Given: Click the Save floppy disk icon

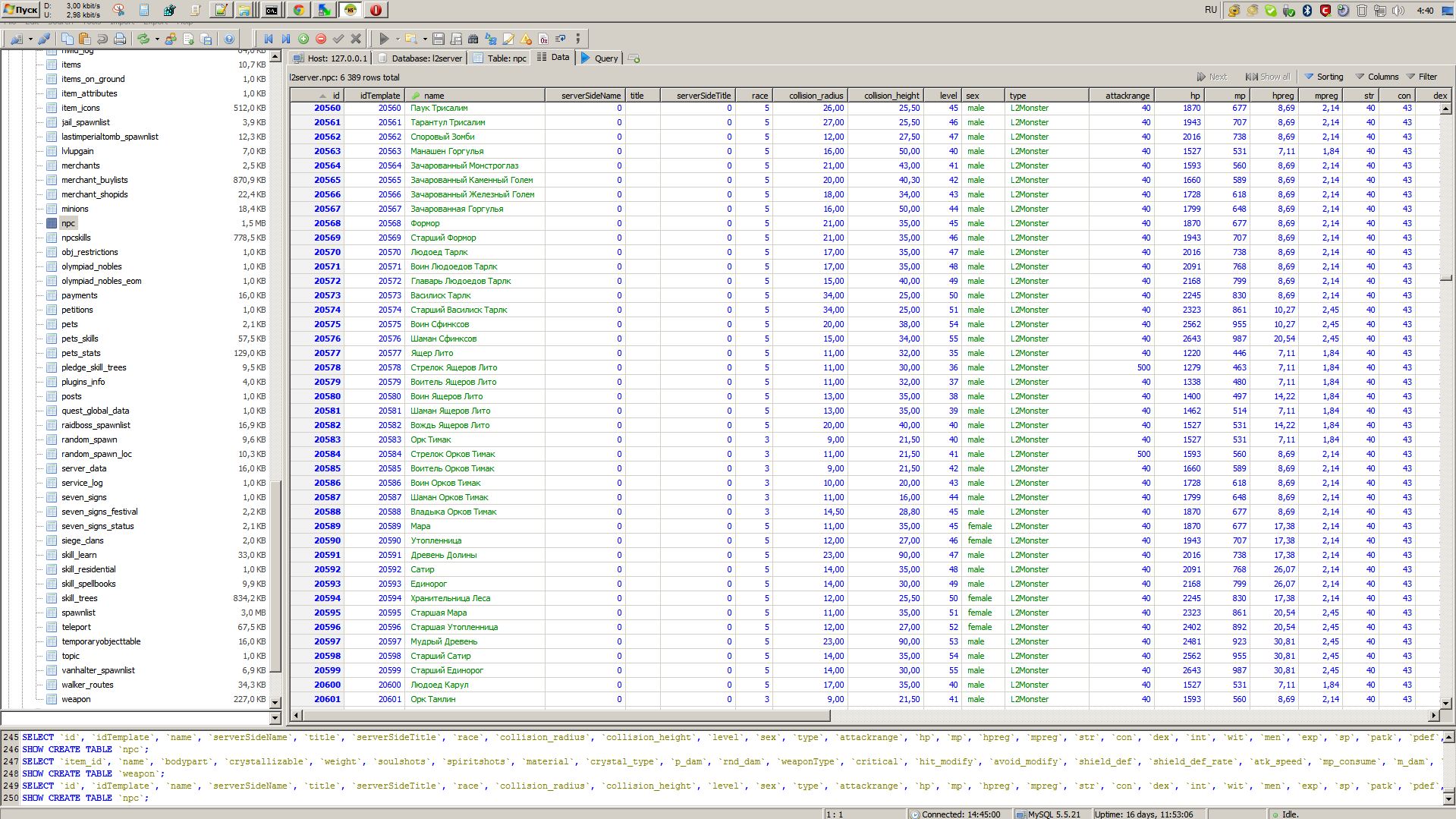Looking at the screenshot, I should [x=439, y=39].
